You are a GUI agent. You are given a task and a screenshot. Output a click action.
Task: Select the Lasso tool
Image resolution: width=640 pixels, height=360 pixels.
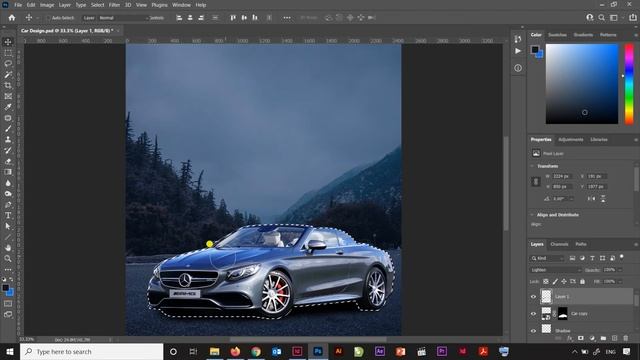pyautogui.click(x=8, y=64)
